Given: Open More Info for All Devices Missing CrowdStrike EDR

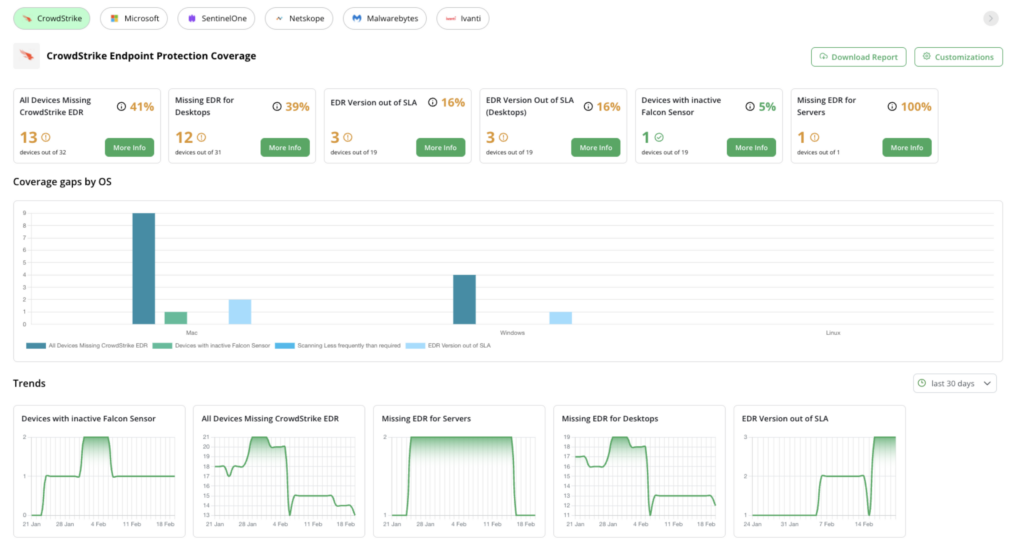Looking at the screenshot, I should click(x=129, y=148).
